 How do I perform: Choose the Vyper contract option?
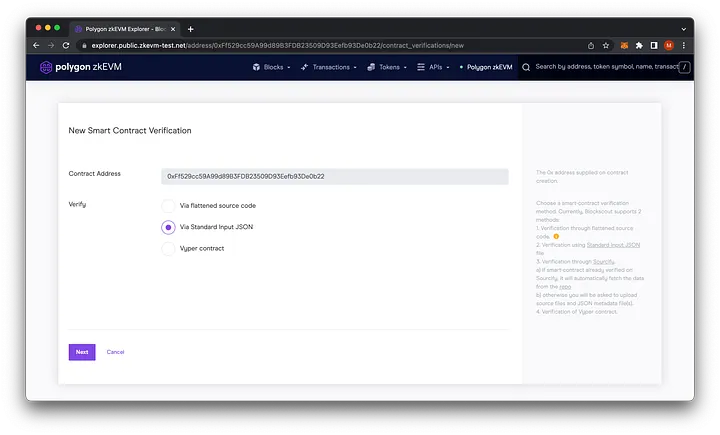(x=168, y=248)
